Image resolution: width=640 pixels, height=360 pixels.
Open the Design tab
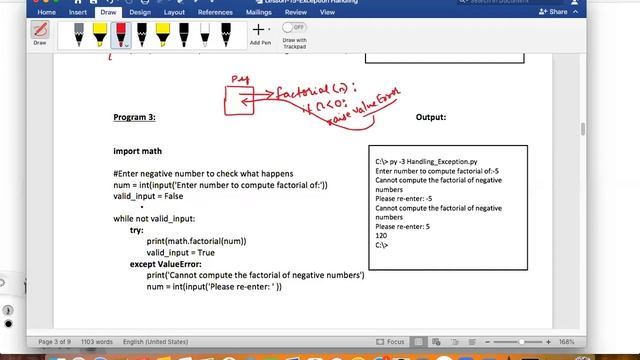coord(140,12)
